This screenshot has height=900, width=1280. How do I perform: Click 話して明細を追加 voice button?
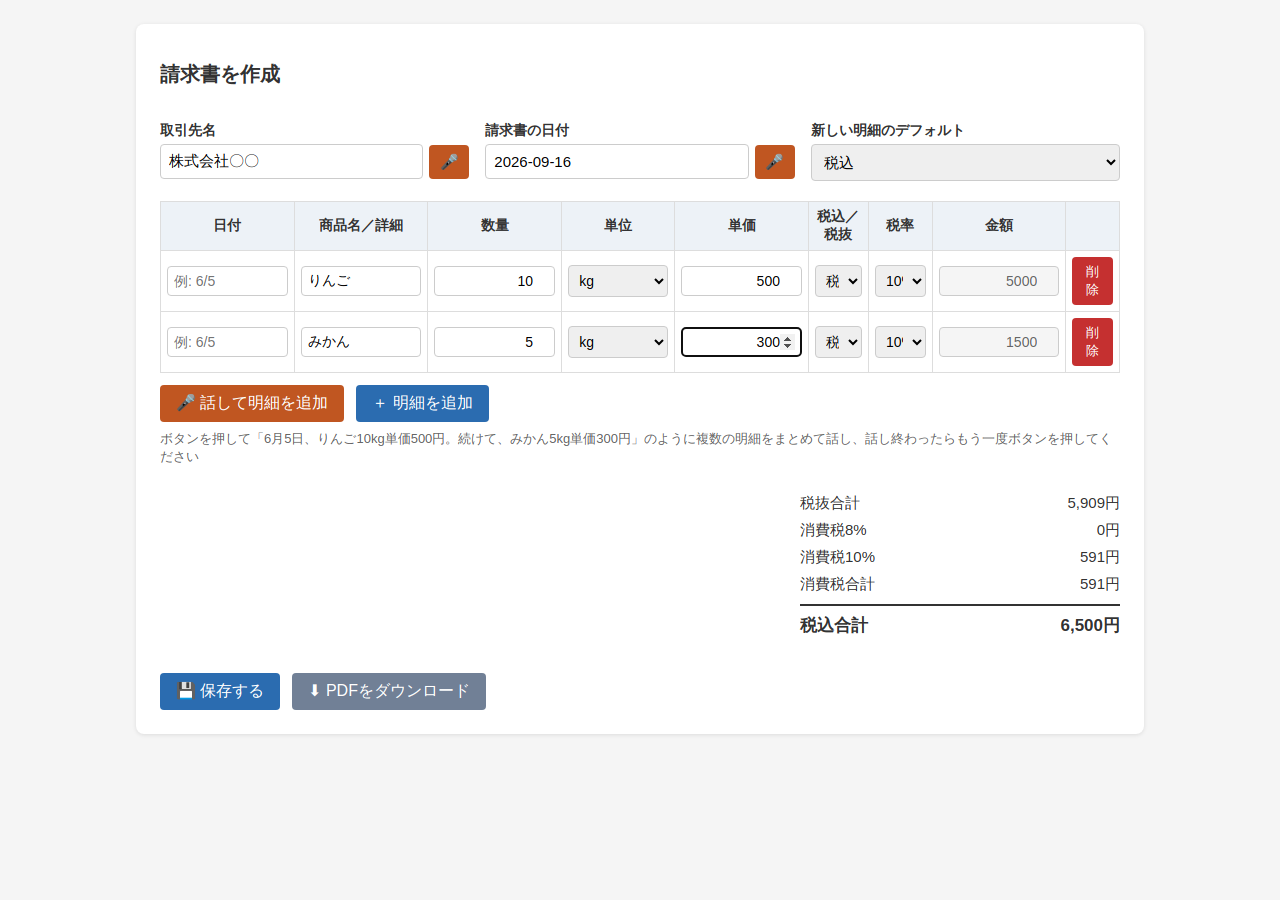click(252, 403)
